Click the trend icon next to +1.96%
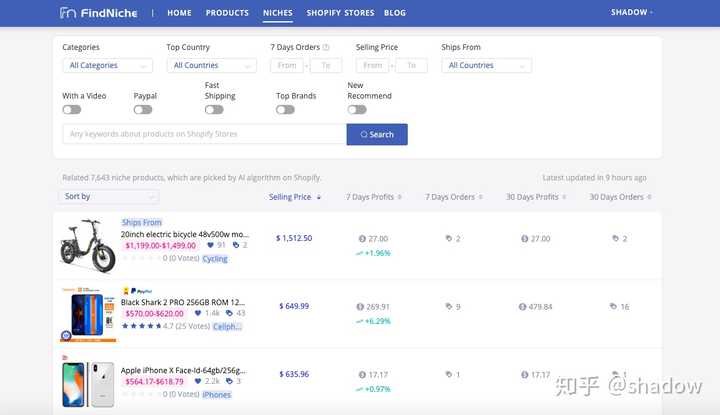The width and height of the screenshot is (720, 415). [x=360, y=253]
